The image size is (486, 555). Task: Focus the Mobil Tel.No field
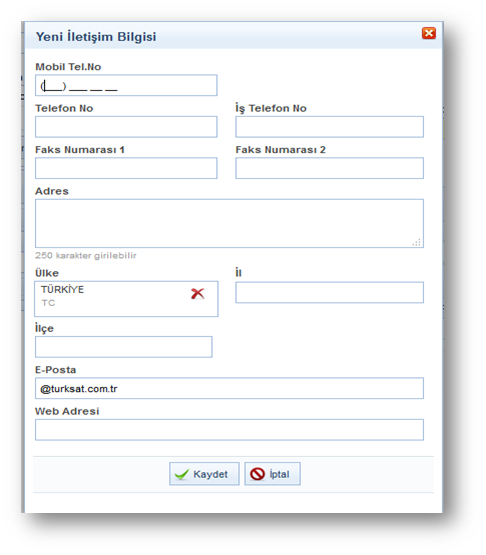126,85
